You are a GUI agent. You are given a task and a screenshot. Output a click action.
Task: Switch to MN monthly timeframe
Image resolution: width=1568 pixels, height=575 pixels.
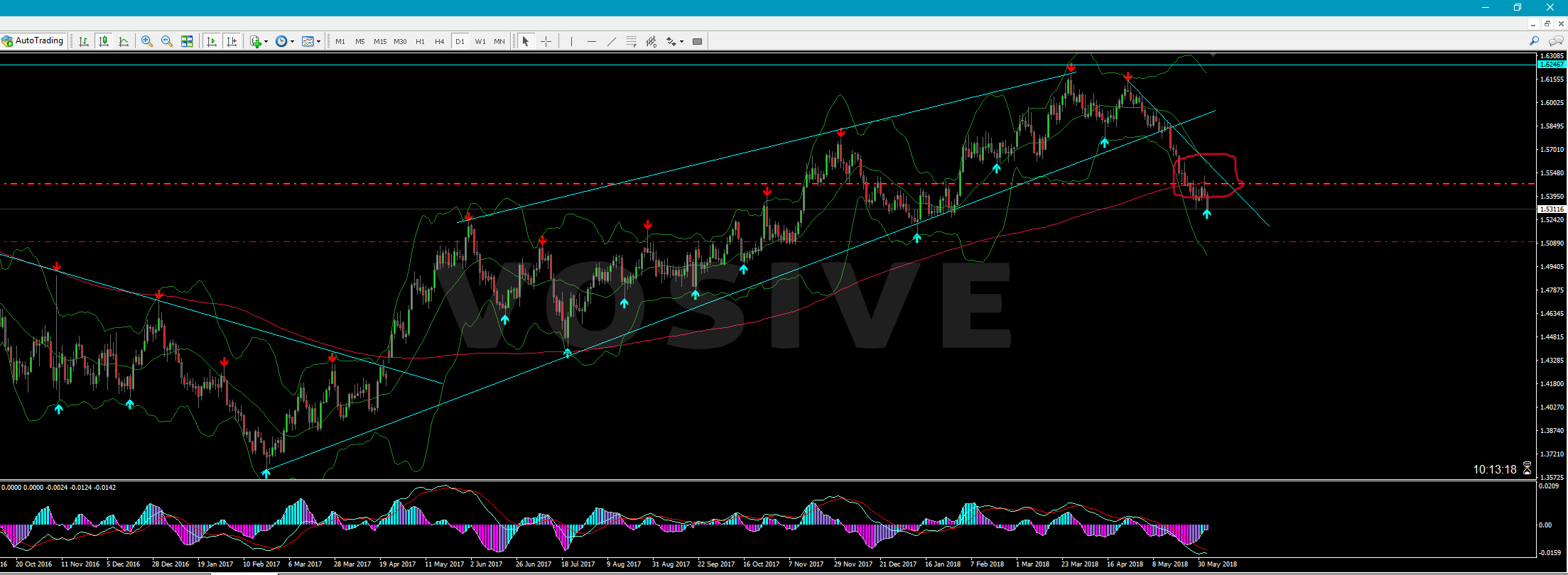[x=499, y=41]
